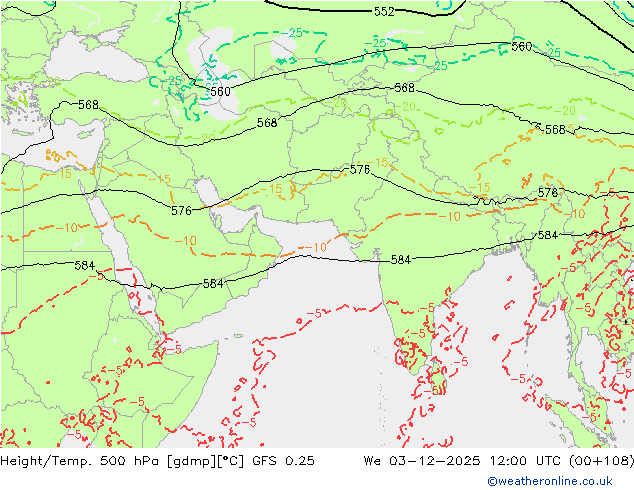Click the 576 label over northern Pakistan
This screenshot has width=634, height=490.
359,170
